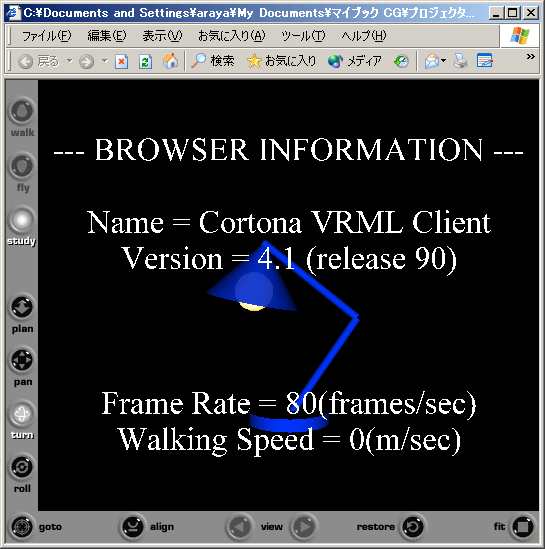Open the ツール(T) menu
Viewport: 545px width, 549px height.
(303, 36)
